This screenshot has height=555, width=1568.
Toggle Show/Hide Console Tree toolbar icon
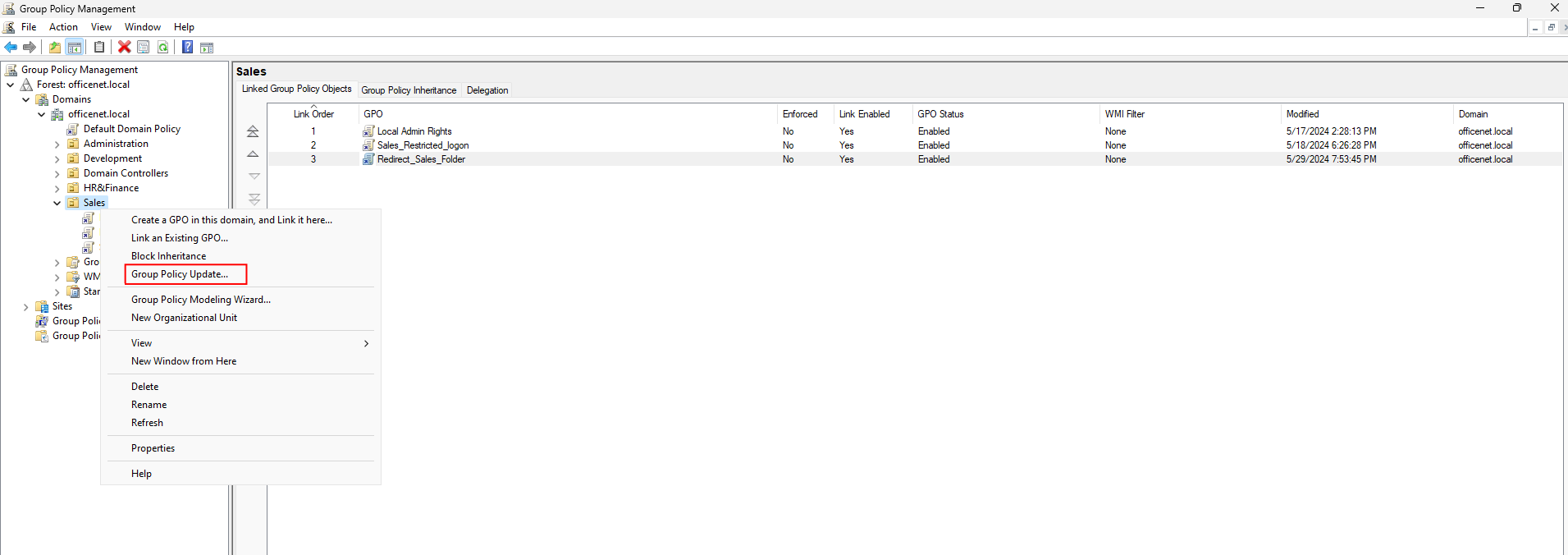75,47
